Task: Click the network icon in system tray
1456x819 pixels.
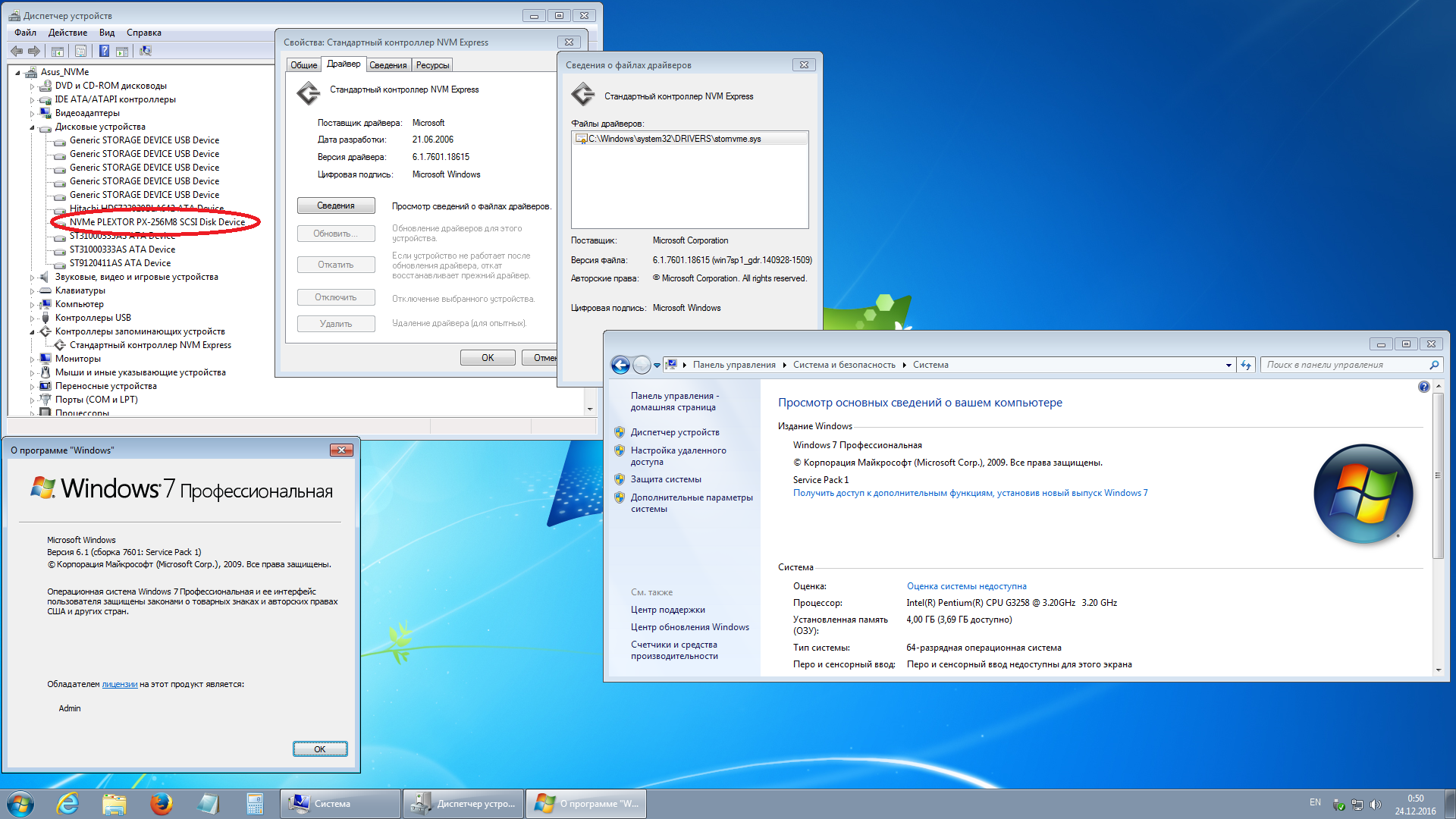Action: click(x=1357, y=805)
